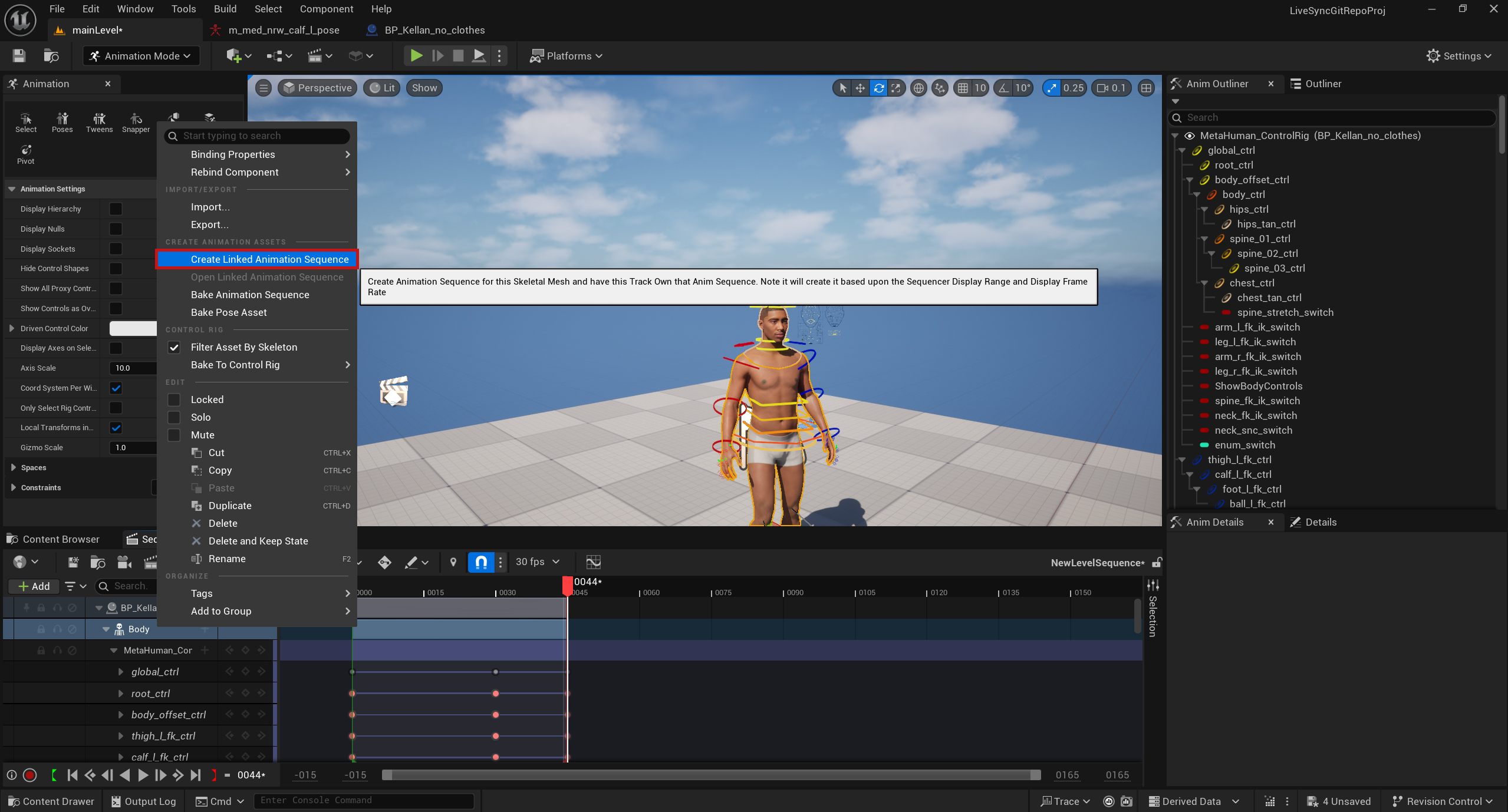1508x812 pixels.
Task: Collapse Animation Settings section
Action: pyautogui.click(x=12, y=189)
